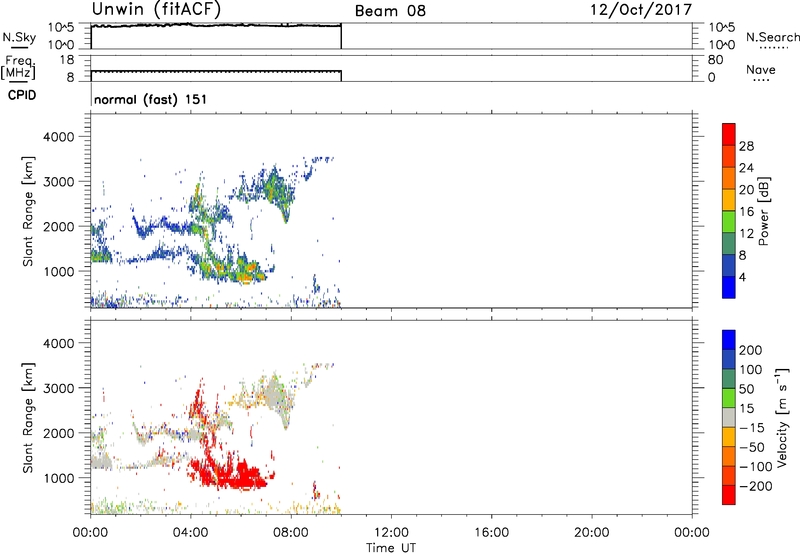
Task: Select the '24' label on Power colorbar
Action: 746,168
